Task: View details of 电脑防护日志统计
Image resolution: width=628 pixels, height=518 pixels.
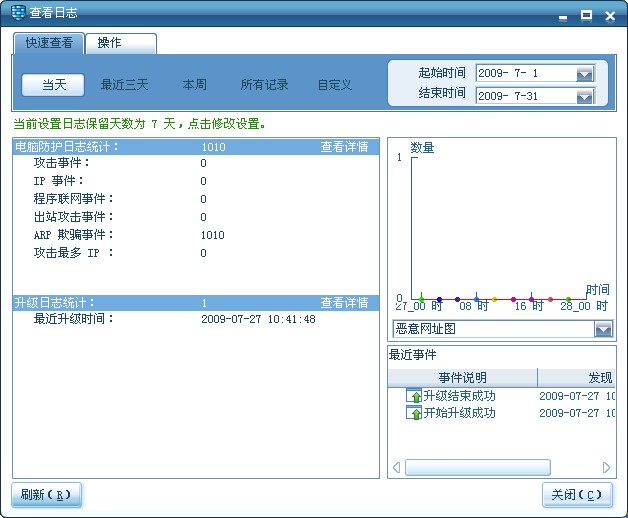Action: tap(344, 147)
